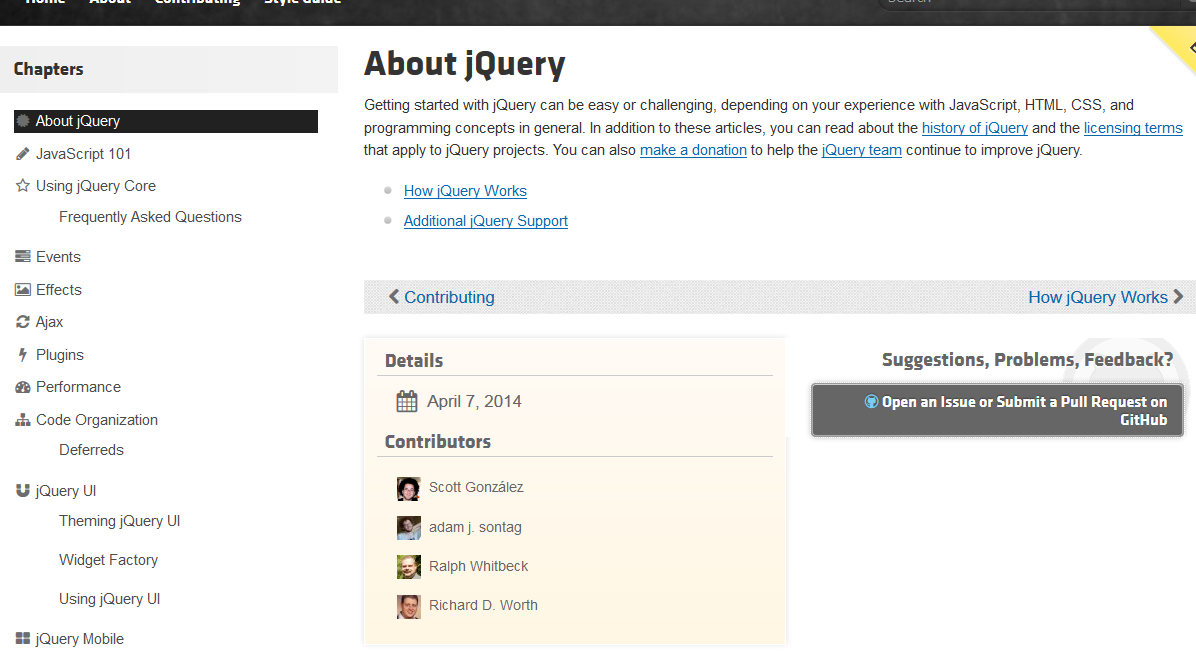Click the Effects chapter picture icon
1196x662 pixels.
(x=23, y=290)
